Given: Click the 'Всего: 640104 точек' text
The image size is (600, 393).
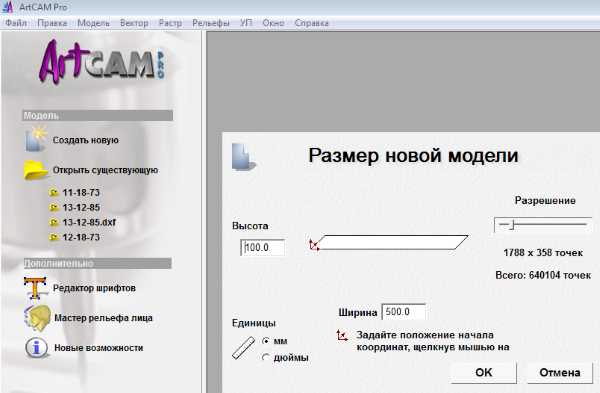Looking at the screenshot, I should click(x=543, y=275).
